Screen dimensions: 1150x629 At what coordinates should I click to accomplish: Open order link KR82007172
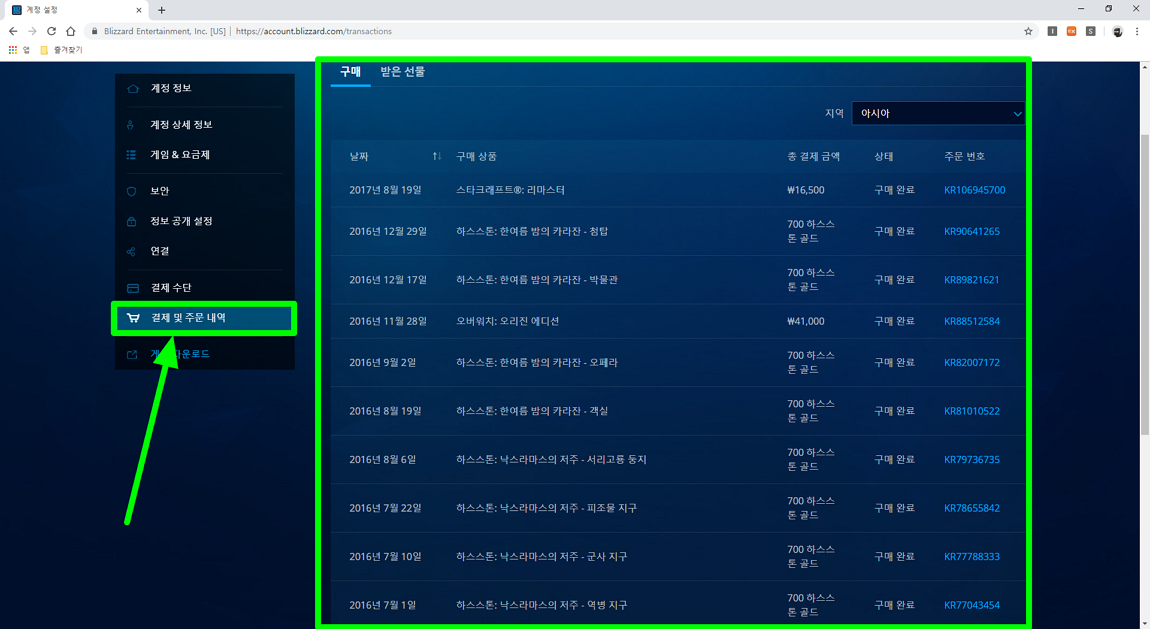point(972,362)
